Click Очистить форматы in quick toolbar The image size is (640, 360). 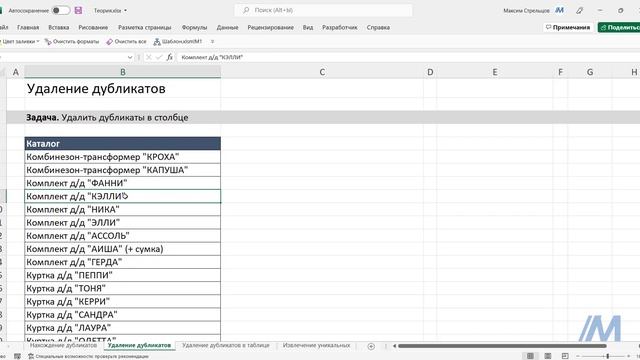[x=72, y=42]
